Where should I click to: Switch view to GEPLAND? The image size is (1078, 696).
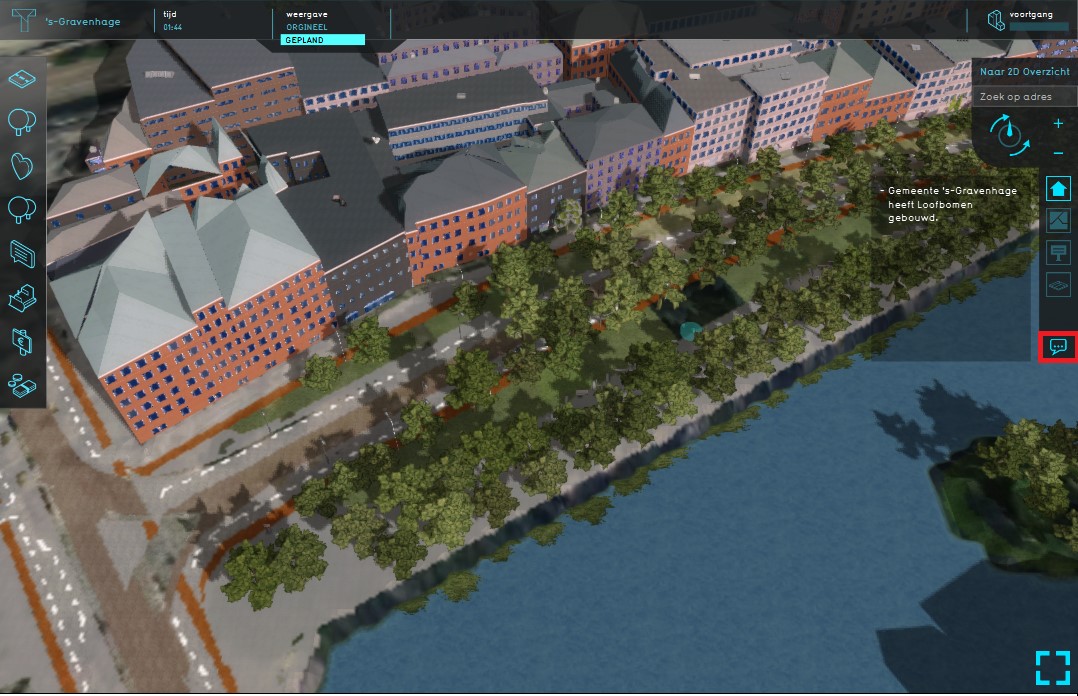pos(323,40)
